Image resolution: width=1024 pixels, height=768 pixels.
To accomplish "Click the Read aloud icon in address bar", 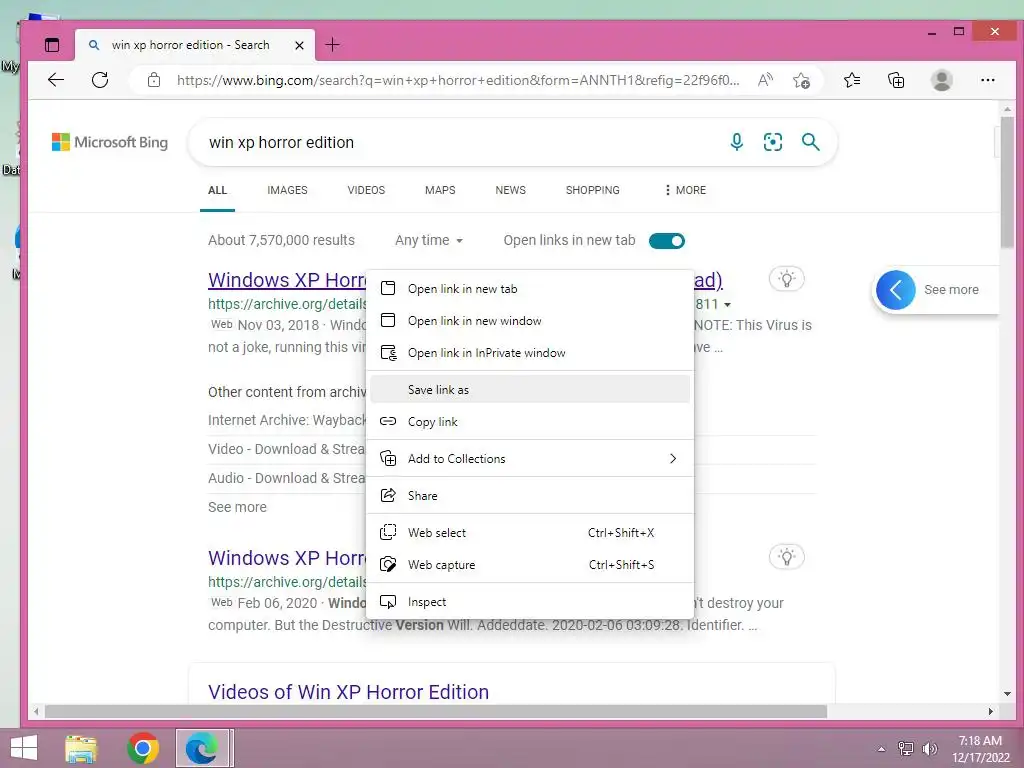I will pyautogui.click(x=765, y=80).
